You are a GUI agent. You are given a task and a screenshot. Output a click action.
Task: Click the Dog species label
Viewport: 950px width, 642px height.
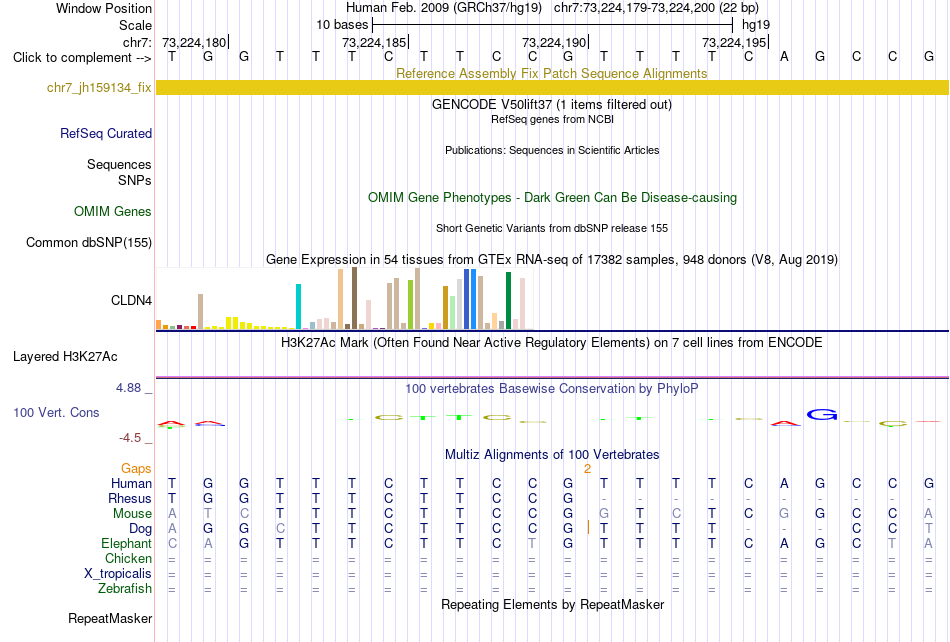(140, 529)
